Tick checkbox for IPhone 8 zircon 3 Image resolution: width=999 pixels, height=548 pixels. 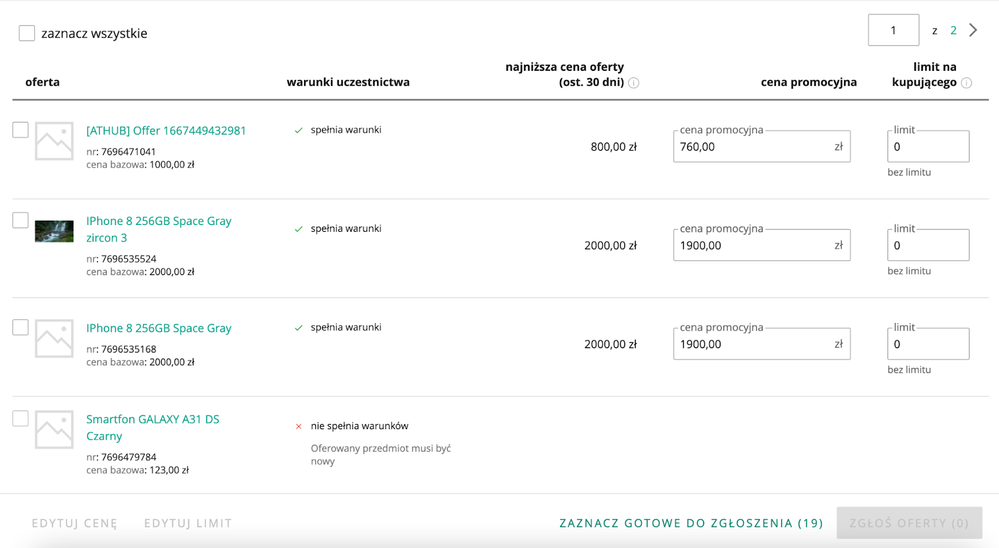pyautogui.click(x=20, y=220)
